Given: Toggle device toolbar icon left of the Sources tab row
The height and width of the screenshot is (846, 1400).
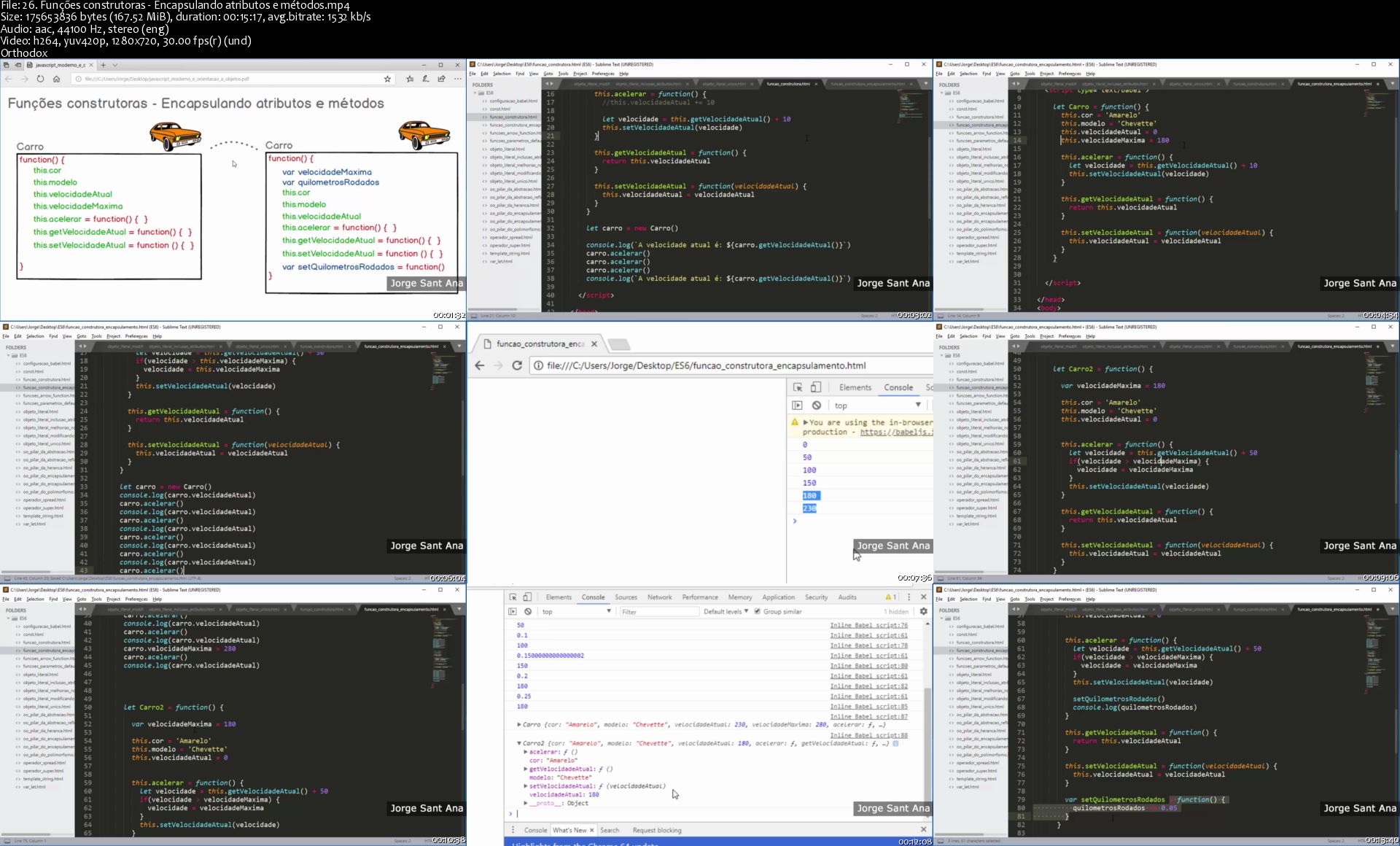Looking at the screenshot, I should (527, 597).
